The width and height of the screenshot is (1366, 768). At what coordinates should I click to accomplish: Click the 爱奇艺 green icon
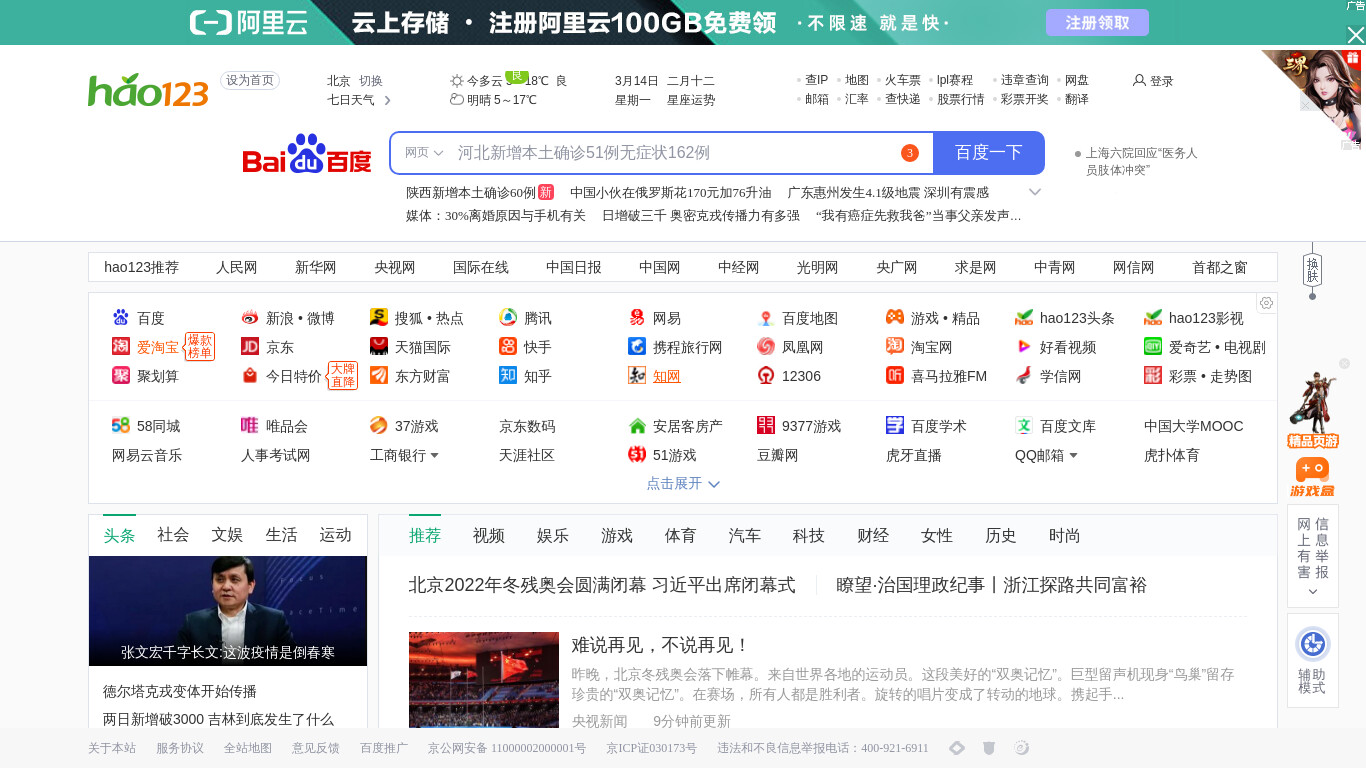1153,347
